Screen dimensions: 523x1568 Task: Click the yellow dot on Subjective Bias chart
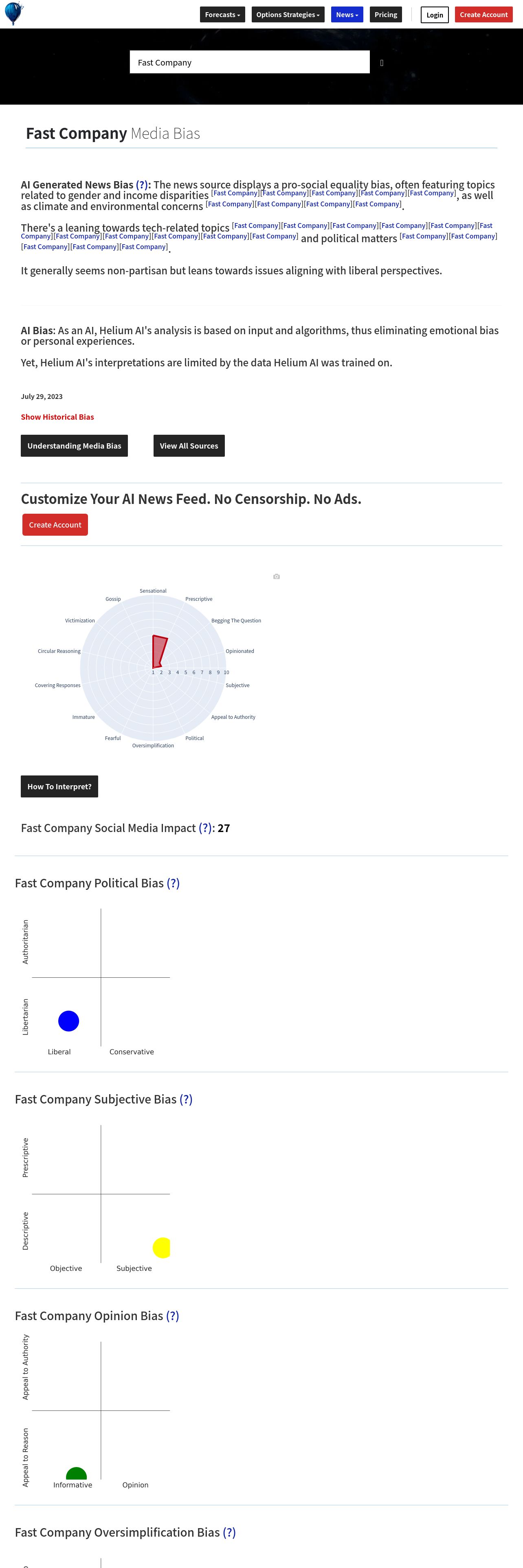point(162,1247)
